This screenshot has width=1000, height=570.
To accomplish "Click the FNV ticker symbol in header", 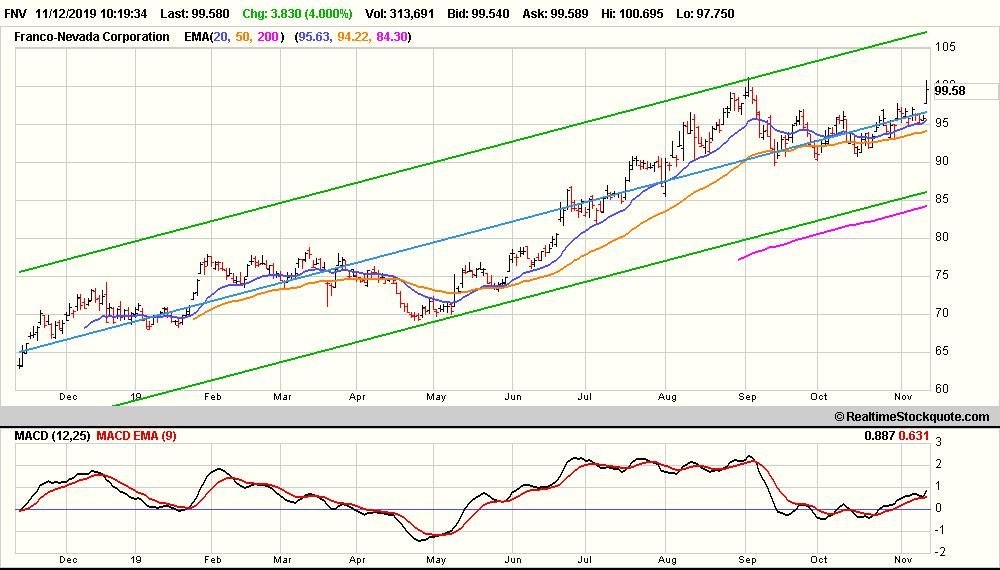I will (x=15, y=13).
